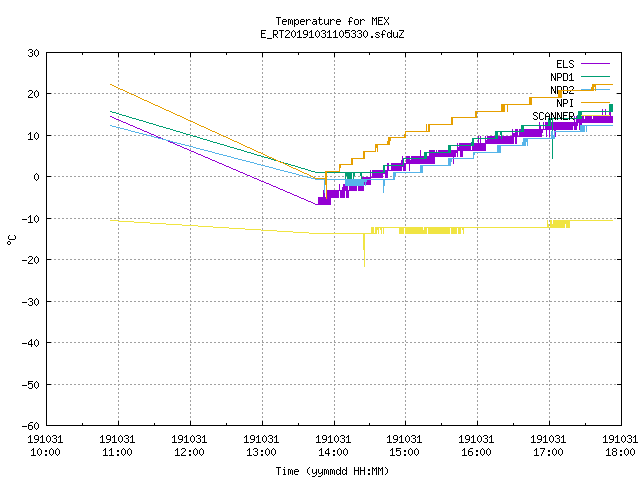Click the x-axis time label '15:00'

pyautogui.click(x=404, y=452)
